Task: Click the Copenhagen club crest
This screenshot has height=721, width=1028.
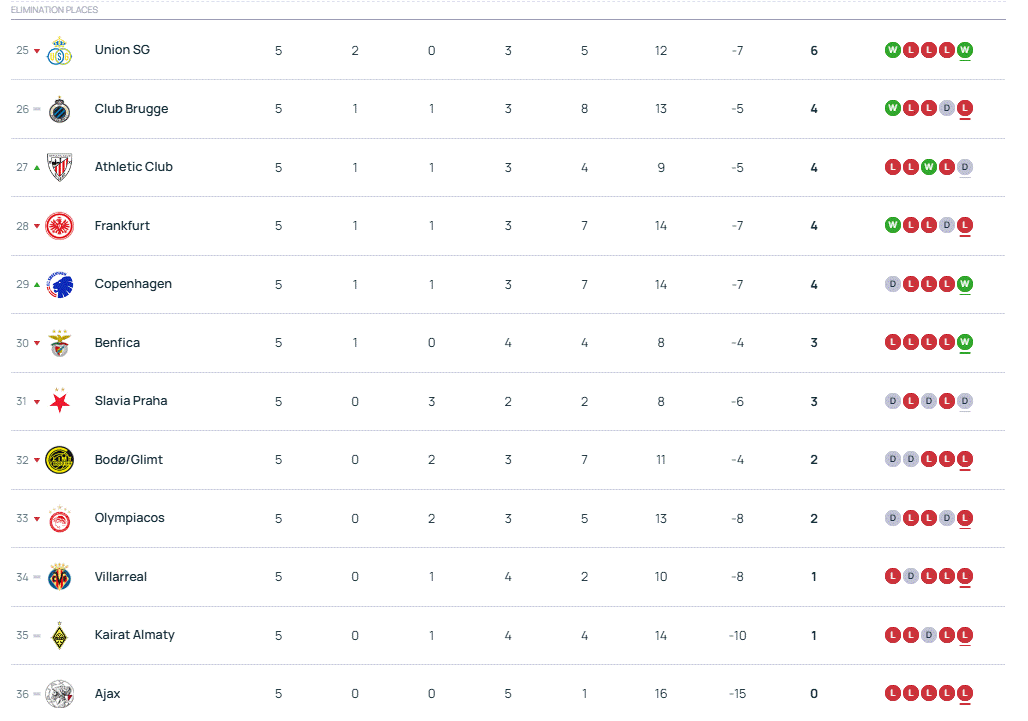Action: 60,285
